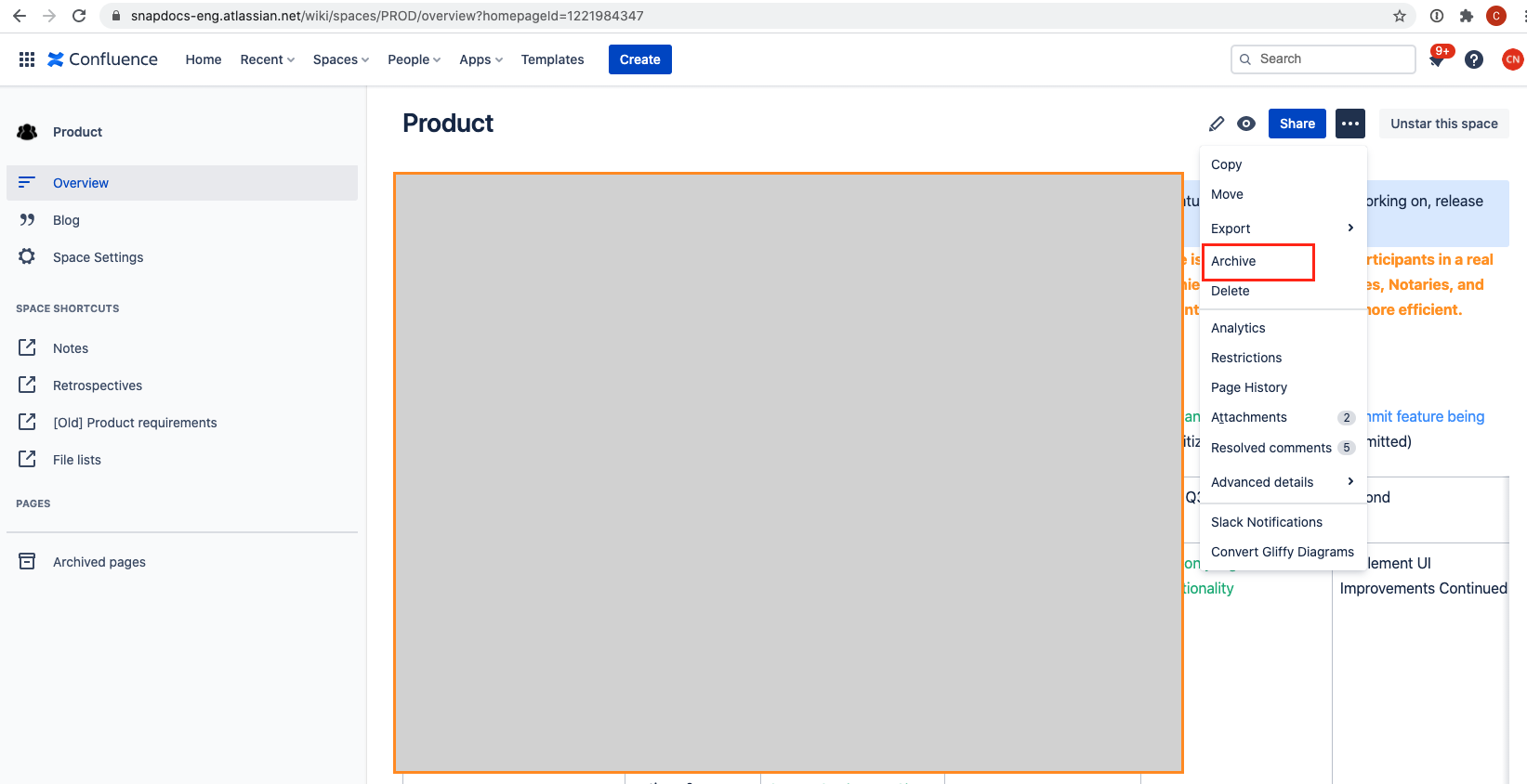Viewport: 1527px width, 784px height.
Task: Open Page History menu item
Action: coord(1283,387)
